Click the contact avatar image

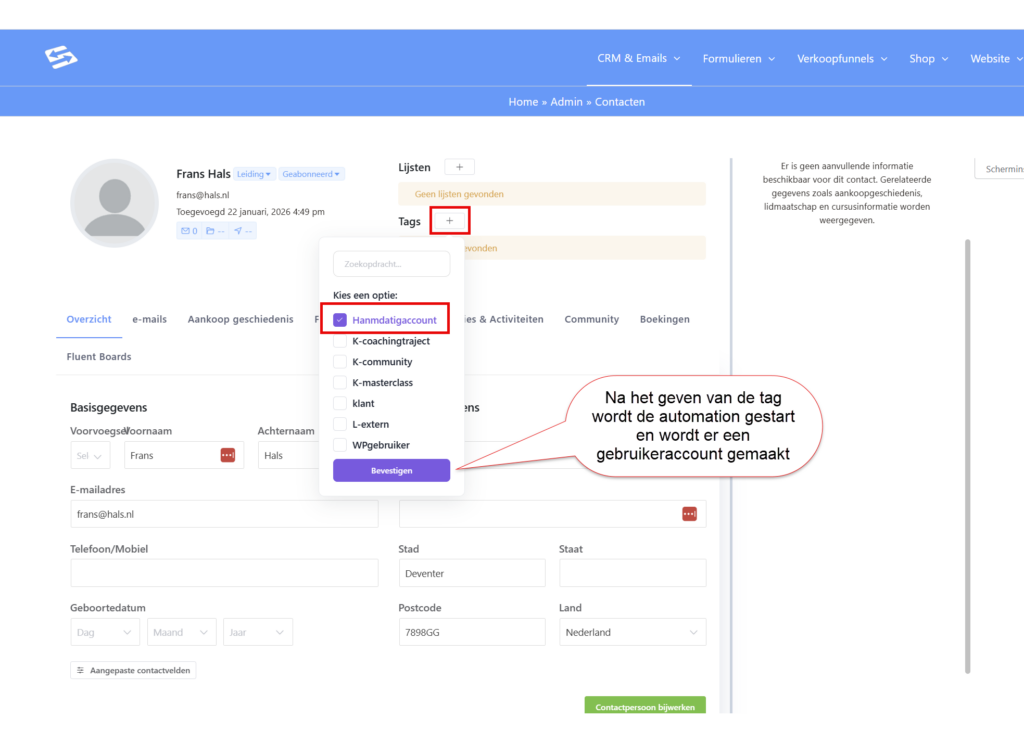114,203
